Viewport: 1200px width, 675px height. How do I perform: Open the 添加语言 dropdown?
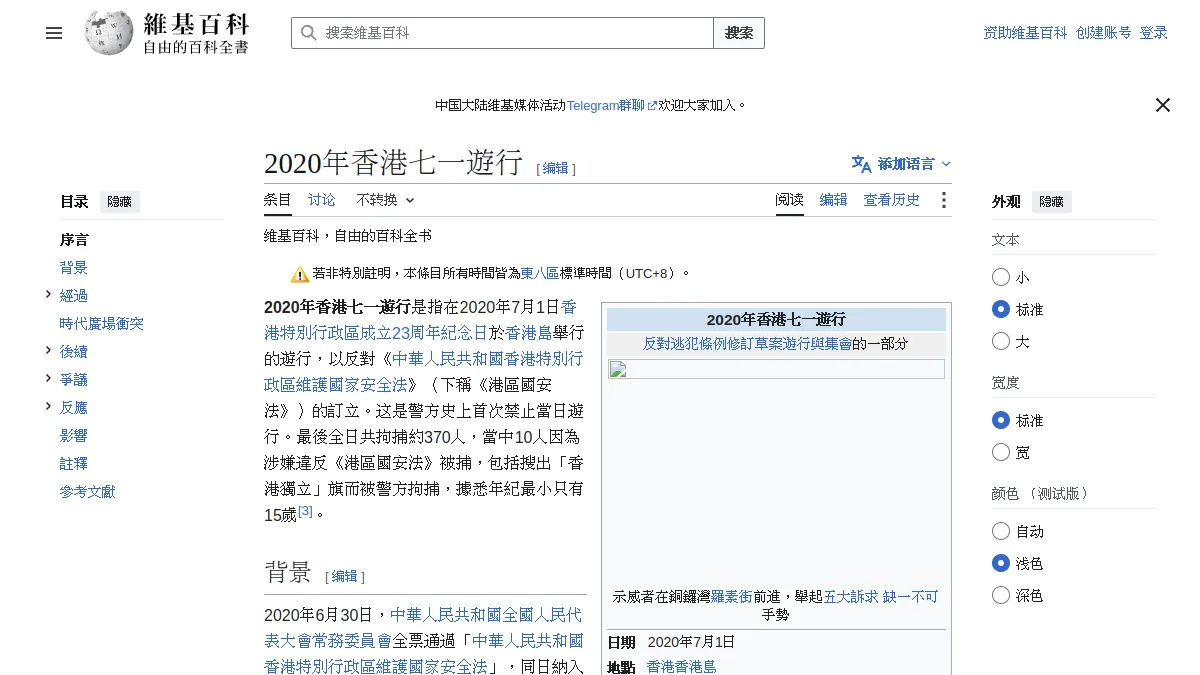901,164
